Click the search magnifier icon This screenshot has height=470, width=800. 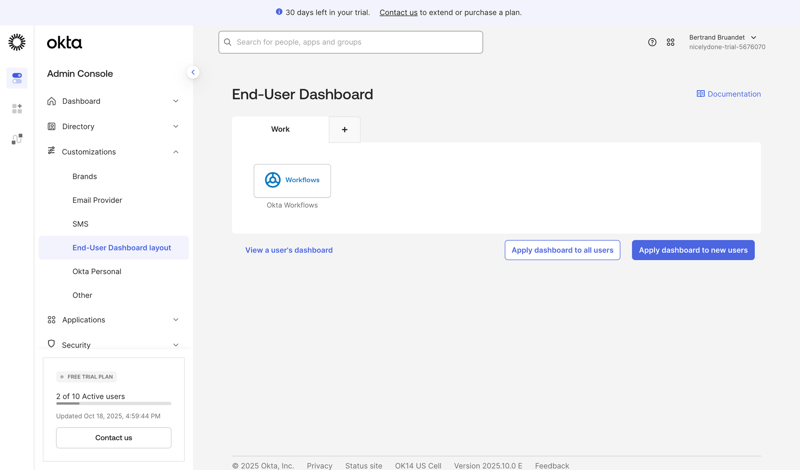pos(228,42)
